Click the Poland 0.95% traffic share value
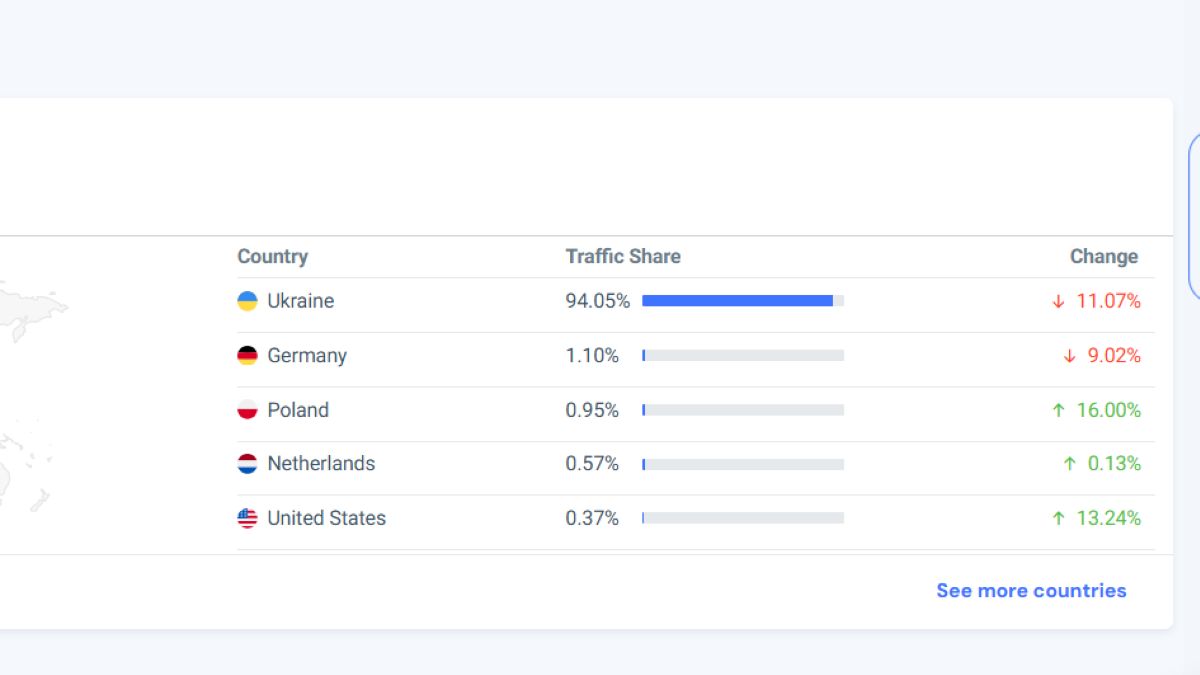 coord(592,410)
